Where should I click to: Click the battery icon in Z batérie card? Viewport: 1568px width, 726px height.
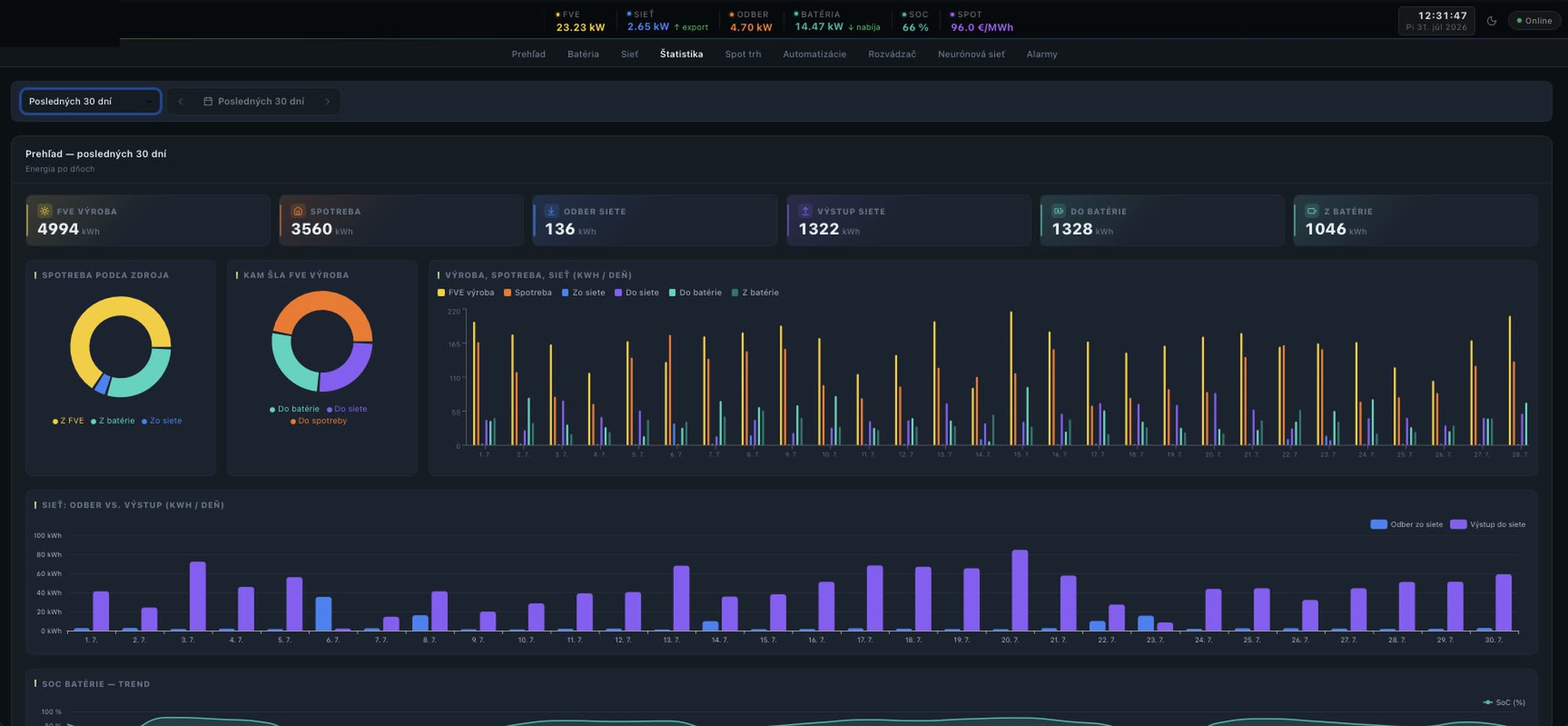1312,211
